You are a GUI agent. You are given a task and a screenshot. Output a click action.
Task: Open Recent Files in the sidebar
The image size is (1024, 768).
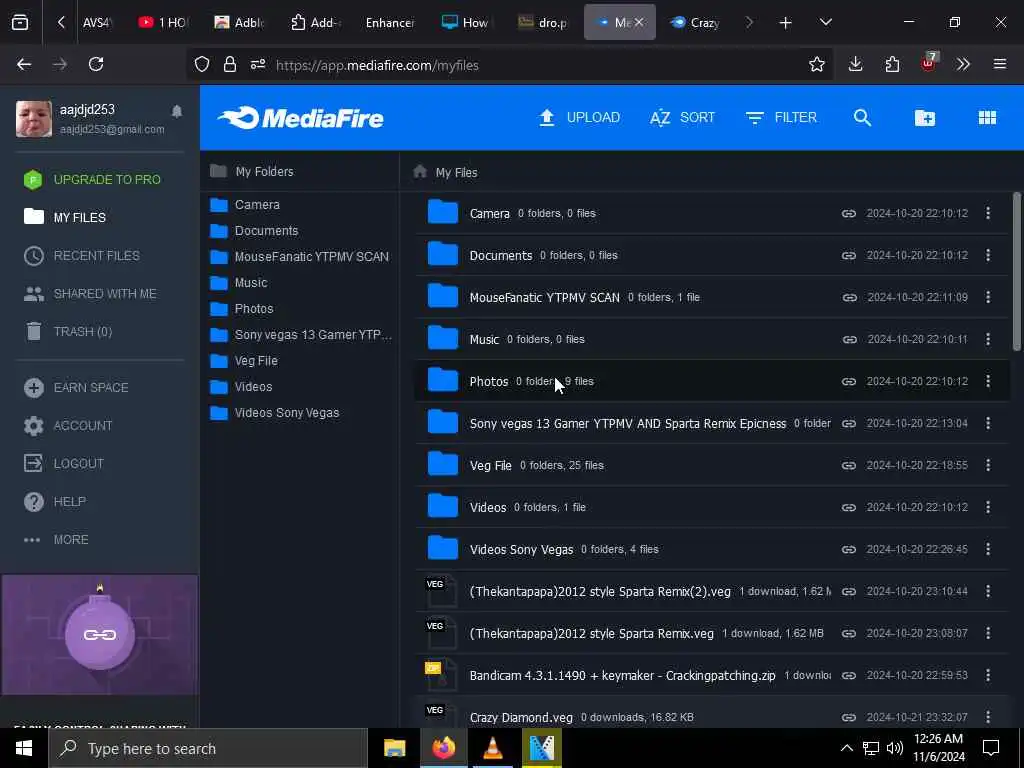pos(82,255)
